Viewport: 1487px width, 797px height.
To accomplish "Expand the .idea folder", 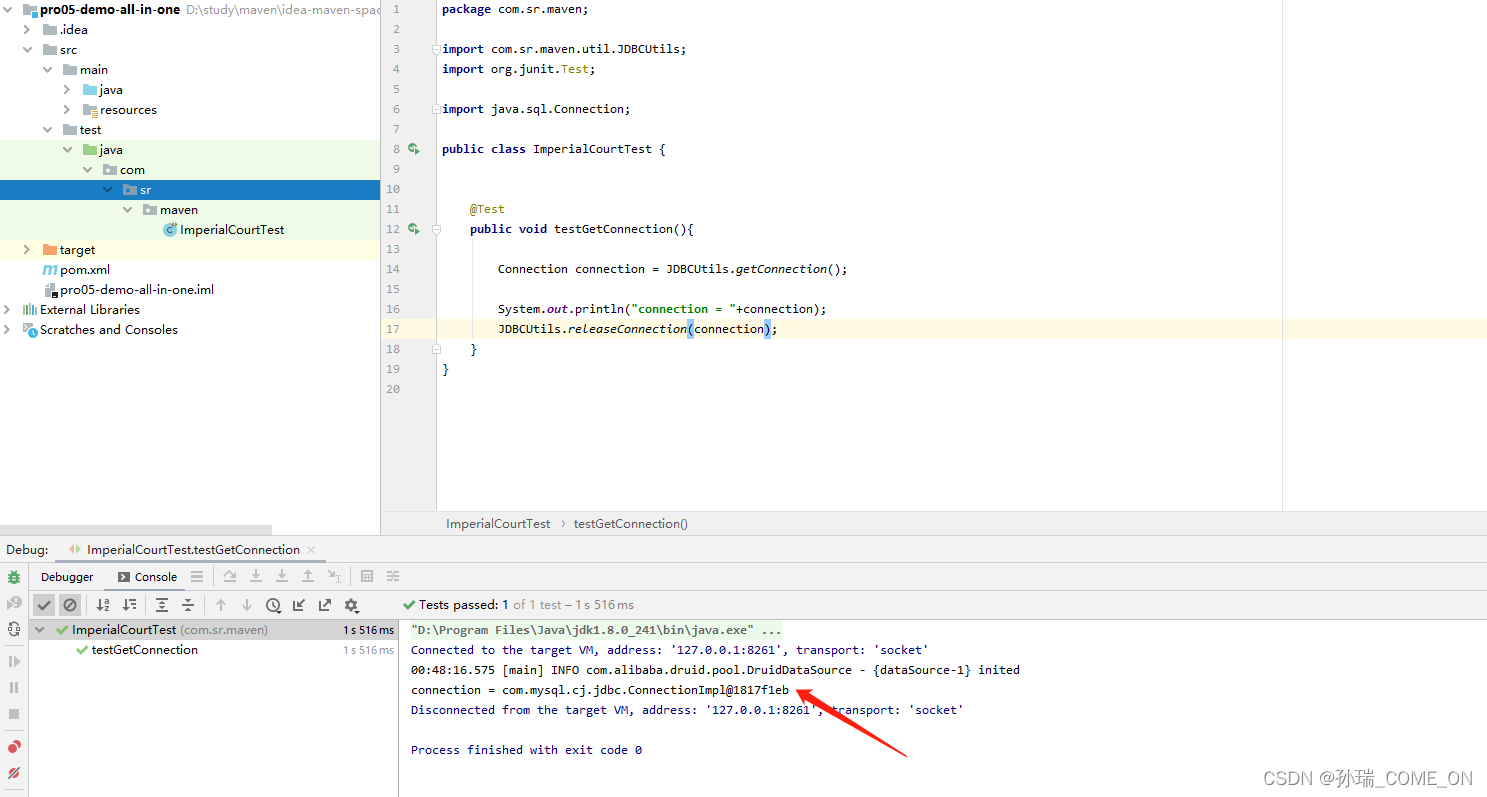I will point(27,29).
